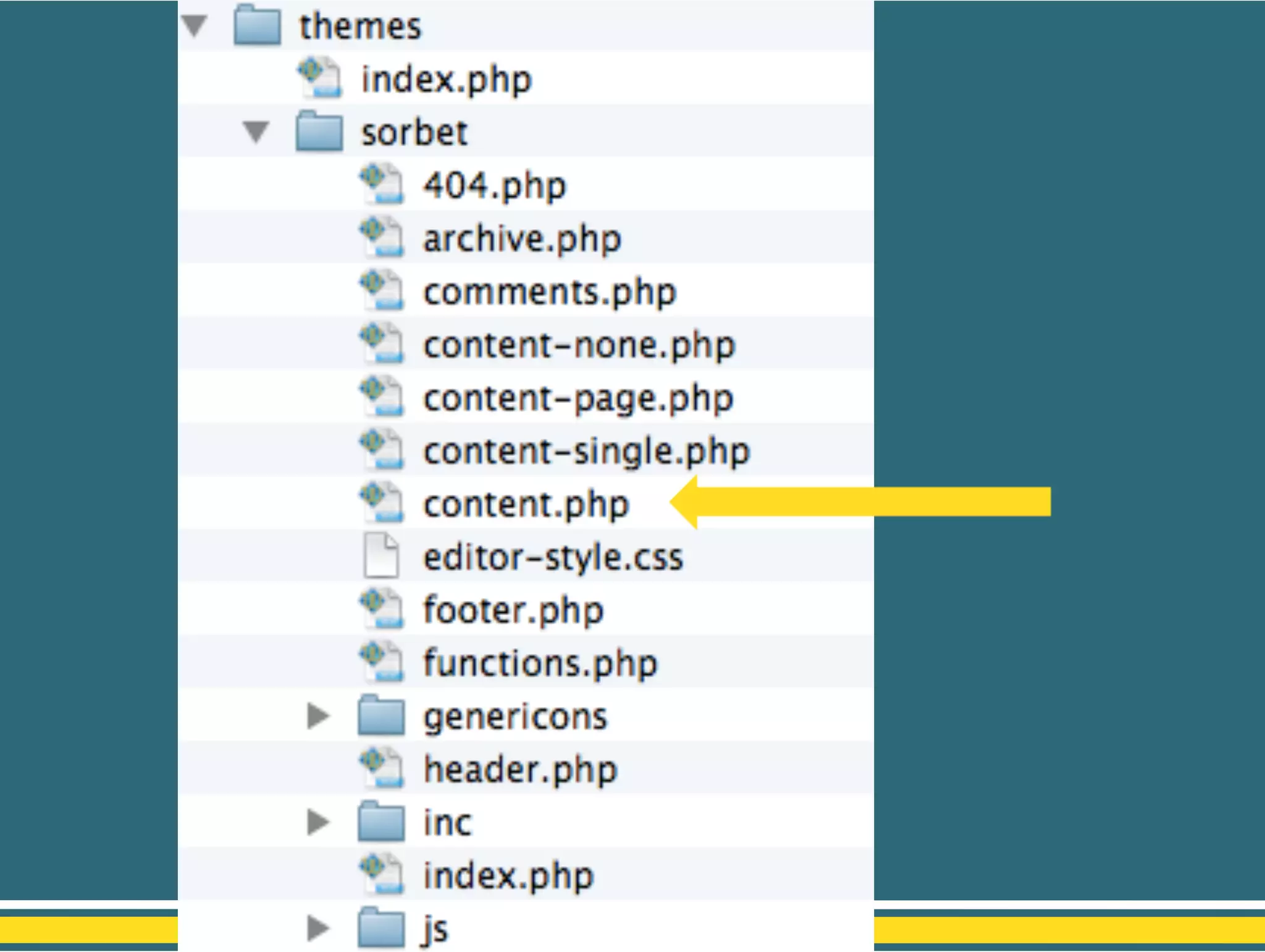Select the content-single.php entry

(586, 451)
